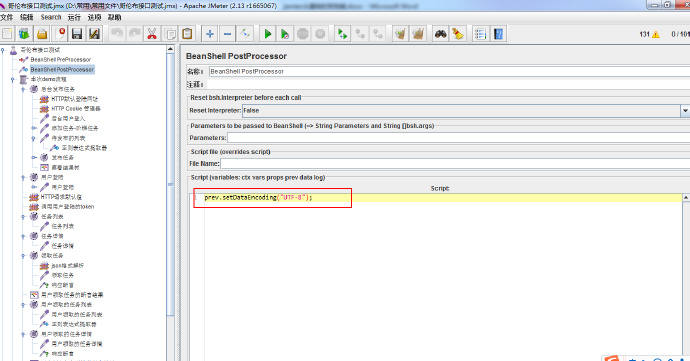Open the Templates toolbar icon

click(x=24, y=34)
